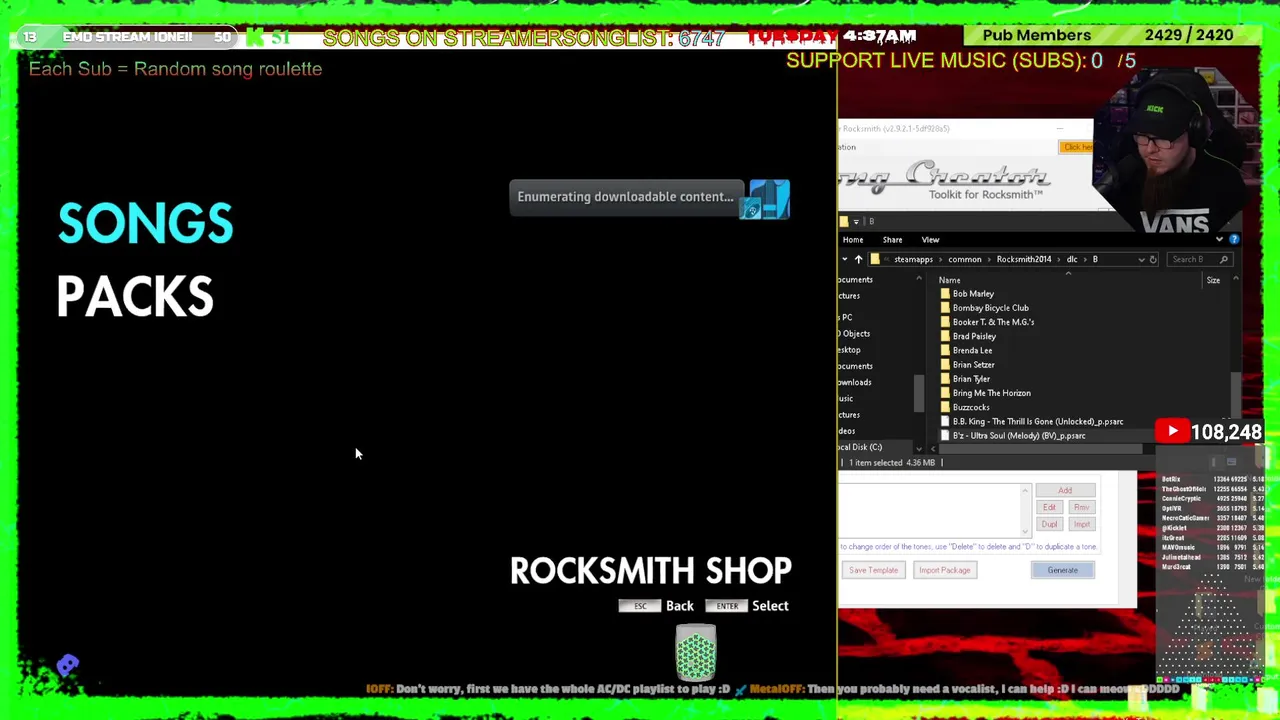Click steamapps in the address breadcrumb
The height and width of the screenshot is (720, 1280).
pos(913,260)
